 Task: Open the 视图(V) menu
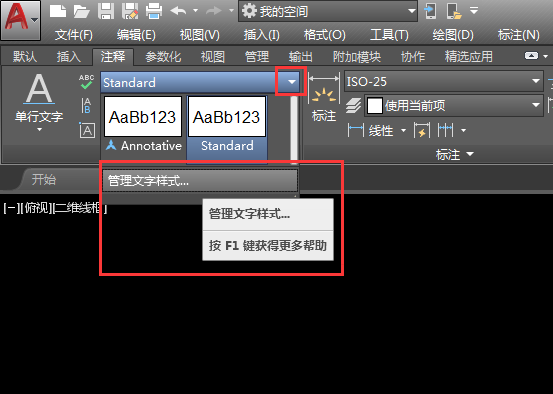coord(200,35)
